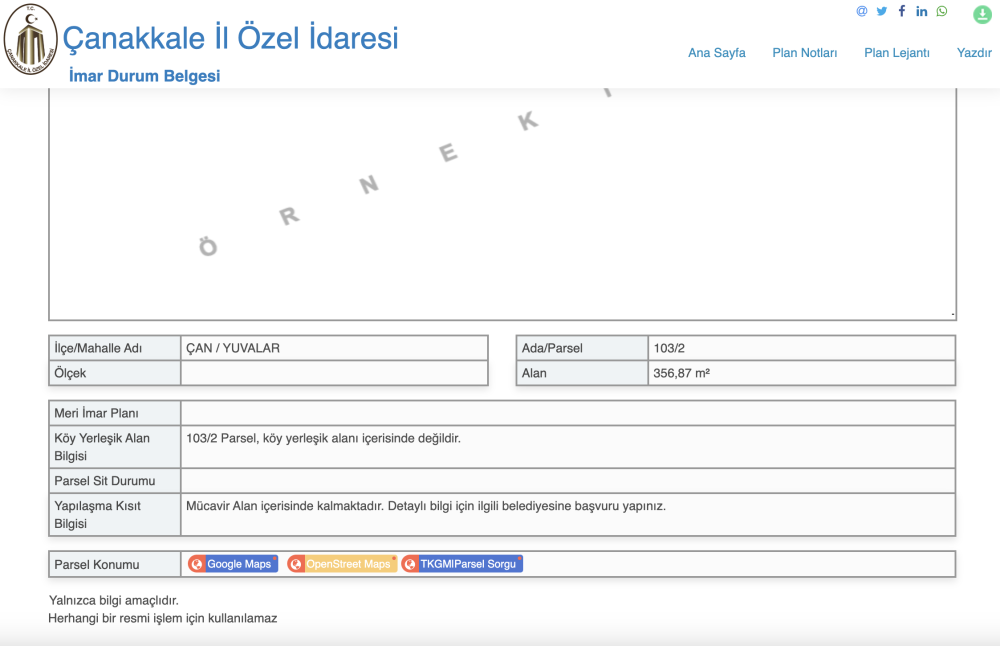Share via the WhatsApp icon
Screen dimensions: 1000x646
tap(942, 11)
